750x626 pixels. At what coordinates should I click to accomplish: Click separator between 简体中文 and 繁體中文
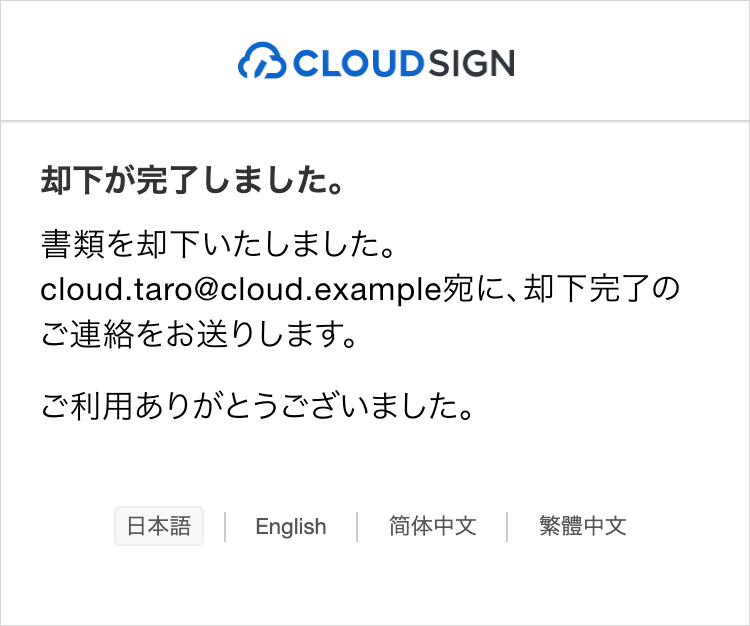point(507,527)
